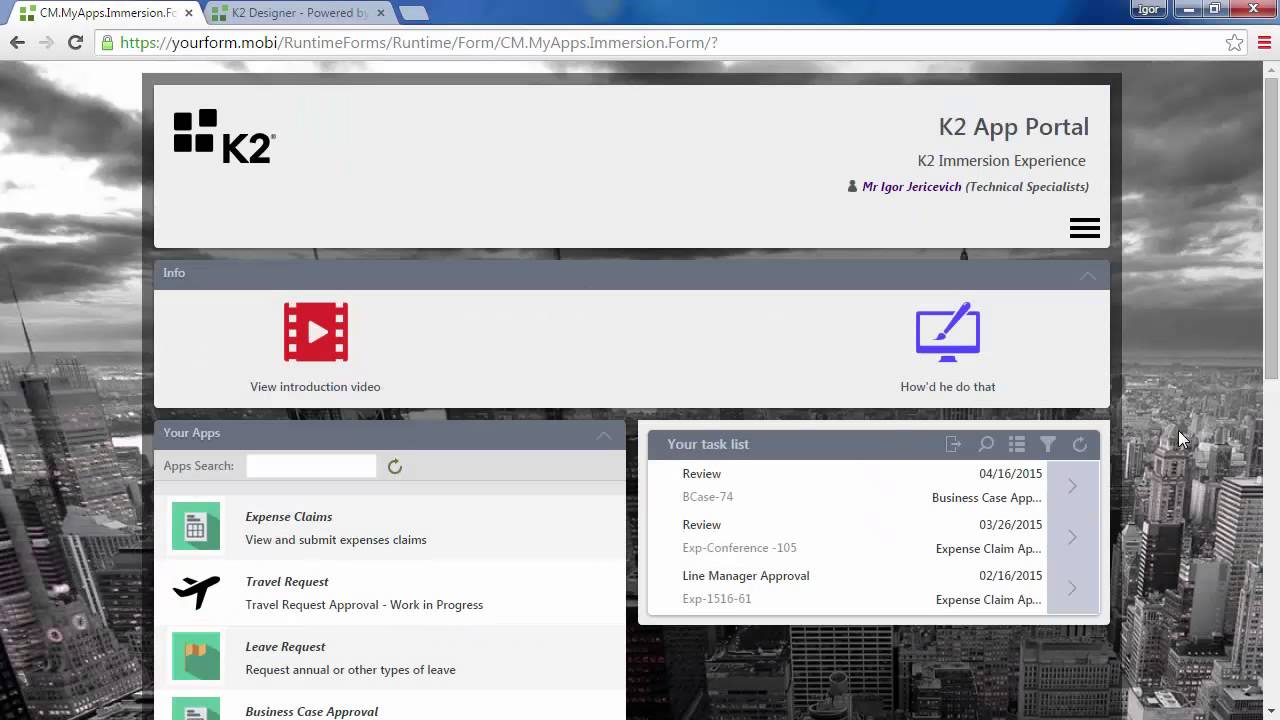
Task: Expand the BCase-74 Review task arrow
Action: coord(1072,486)
